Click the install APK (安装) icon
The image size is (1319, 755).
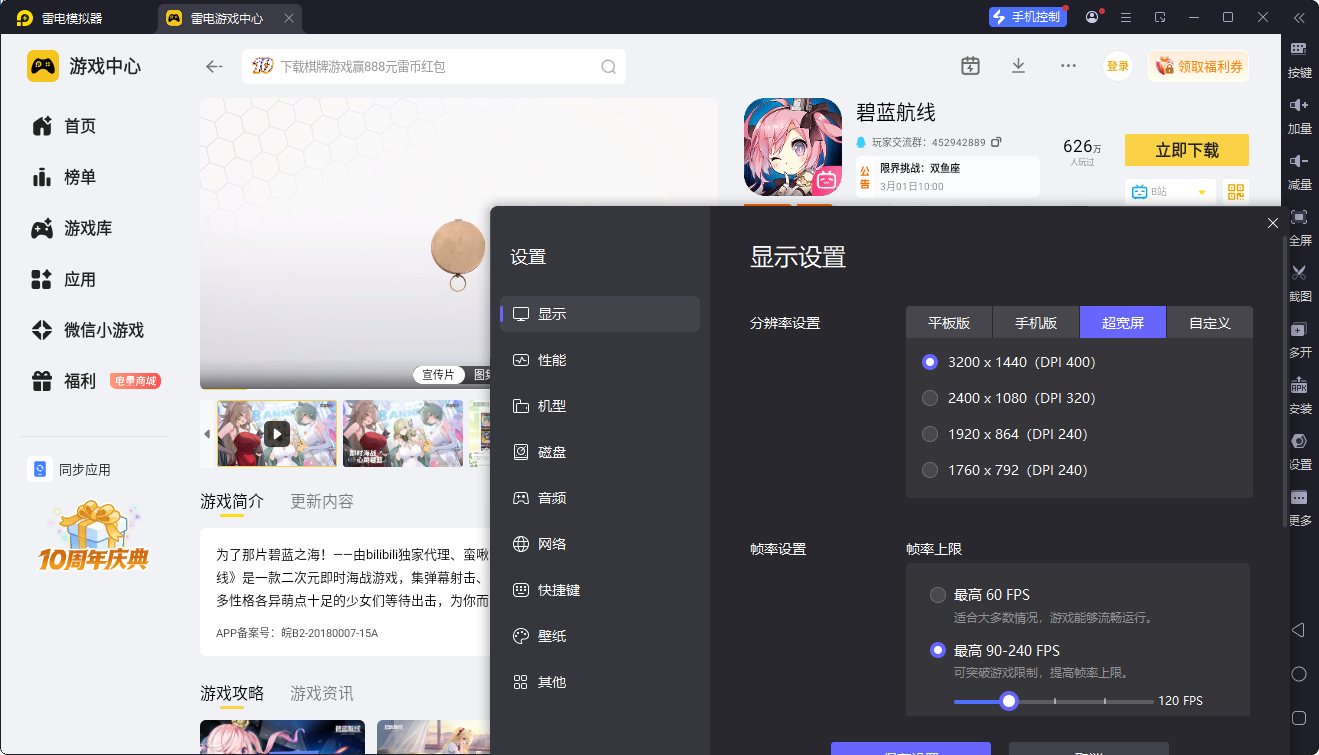coord(1299,386)
